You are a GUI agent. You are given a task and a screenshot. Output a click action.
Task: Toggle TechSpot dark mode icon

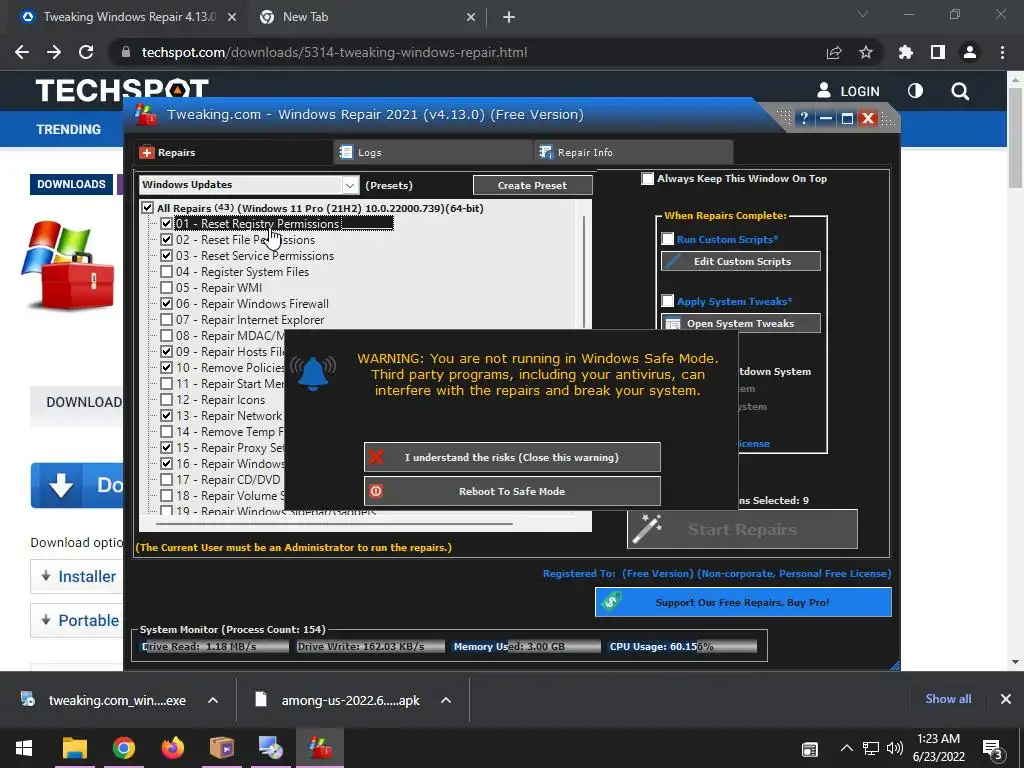click(916, 91)
